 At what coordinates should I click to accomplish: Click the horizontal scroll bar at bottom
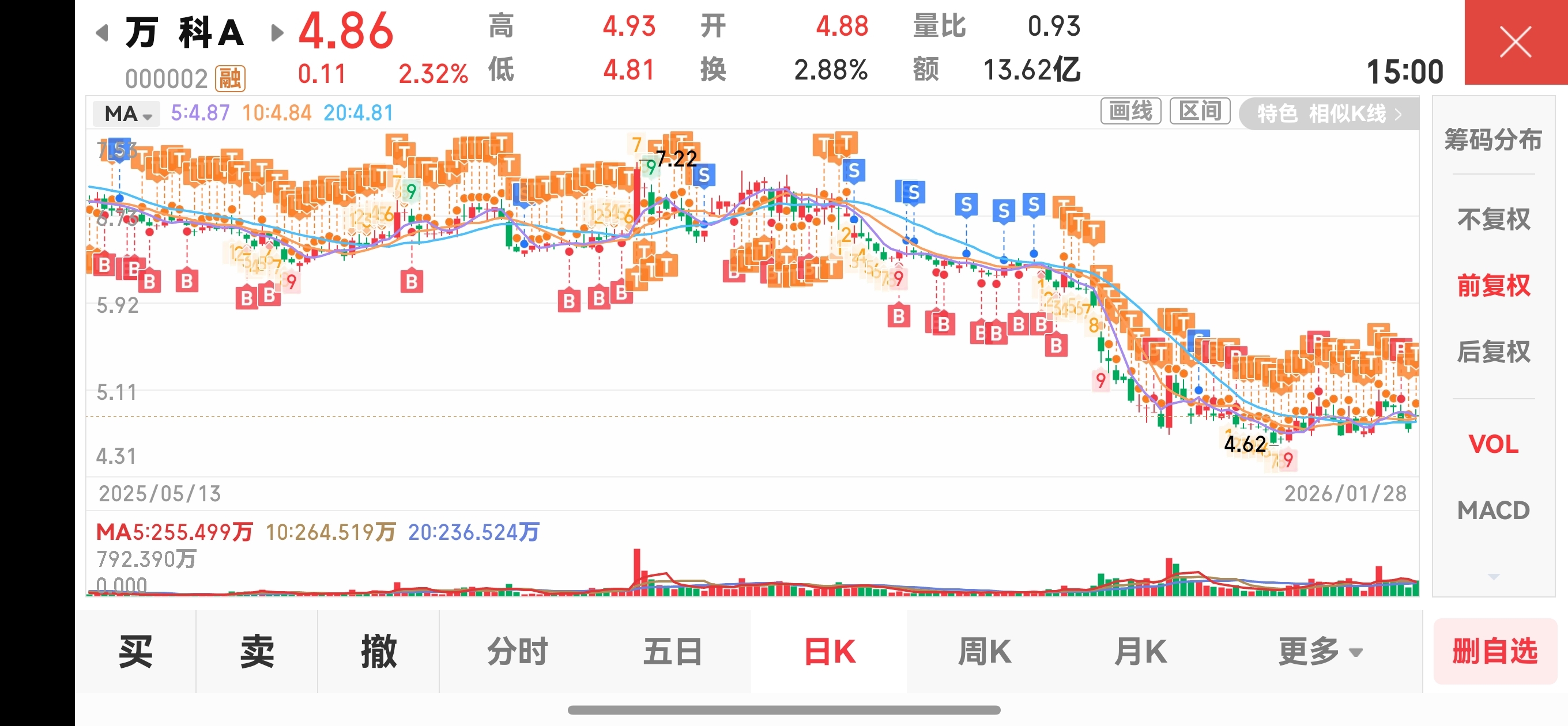point(784,710)
